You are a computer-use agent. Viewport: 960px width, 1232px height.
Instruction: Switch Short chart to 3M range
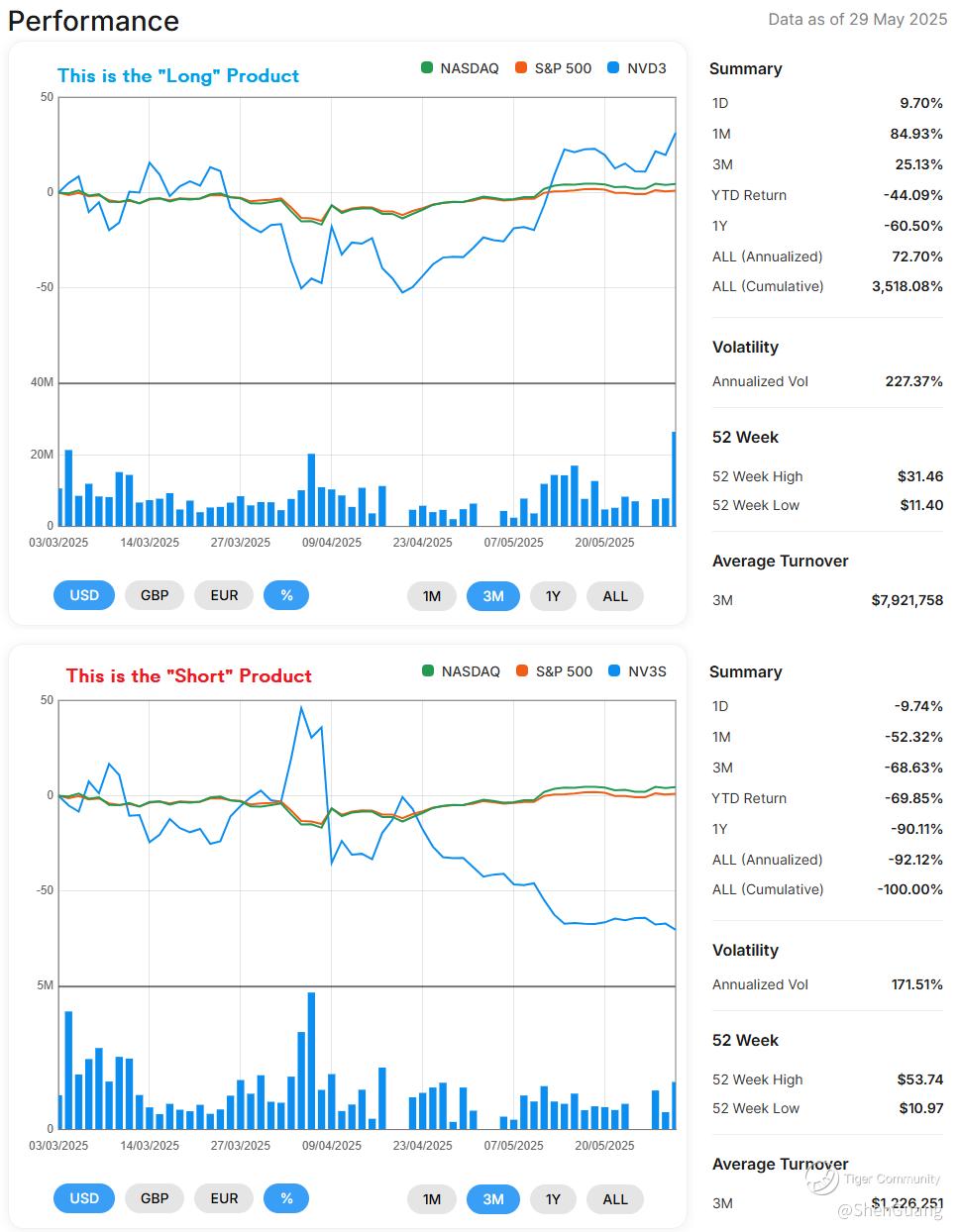pos(493,1199)
